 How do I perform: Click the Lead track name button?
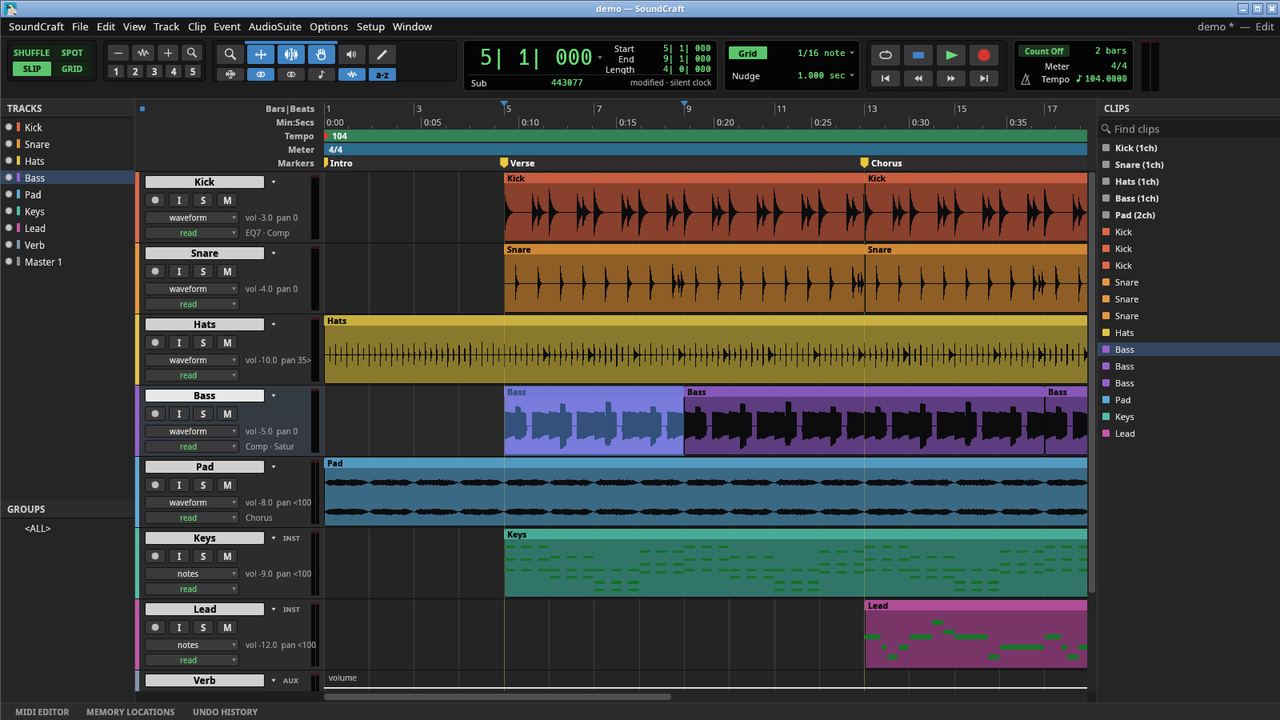pos(204,609)
